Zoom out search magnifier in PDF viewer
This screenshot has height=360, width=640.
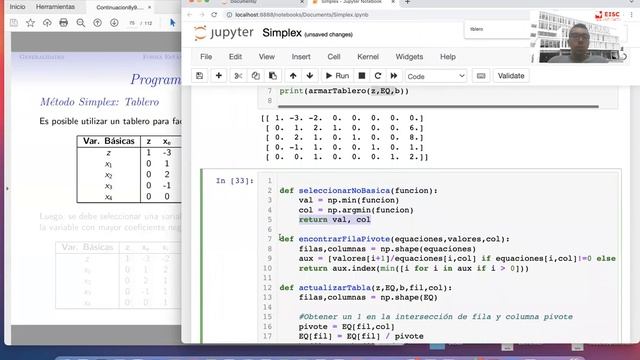point(81,23)
